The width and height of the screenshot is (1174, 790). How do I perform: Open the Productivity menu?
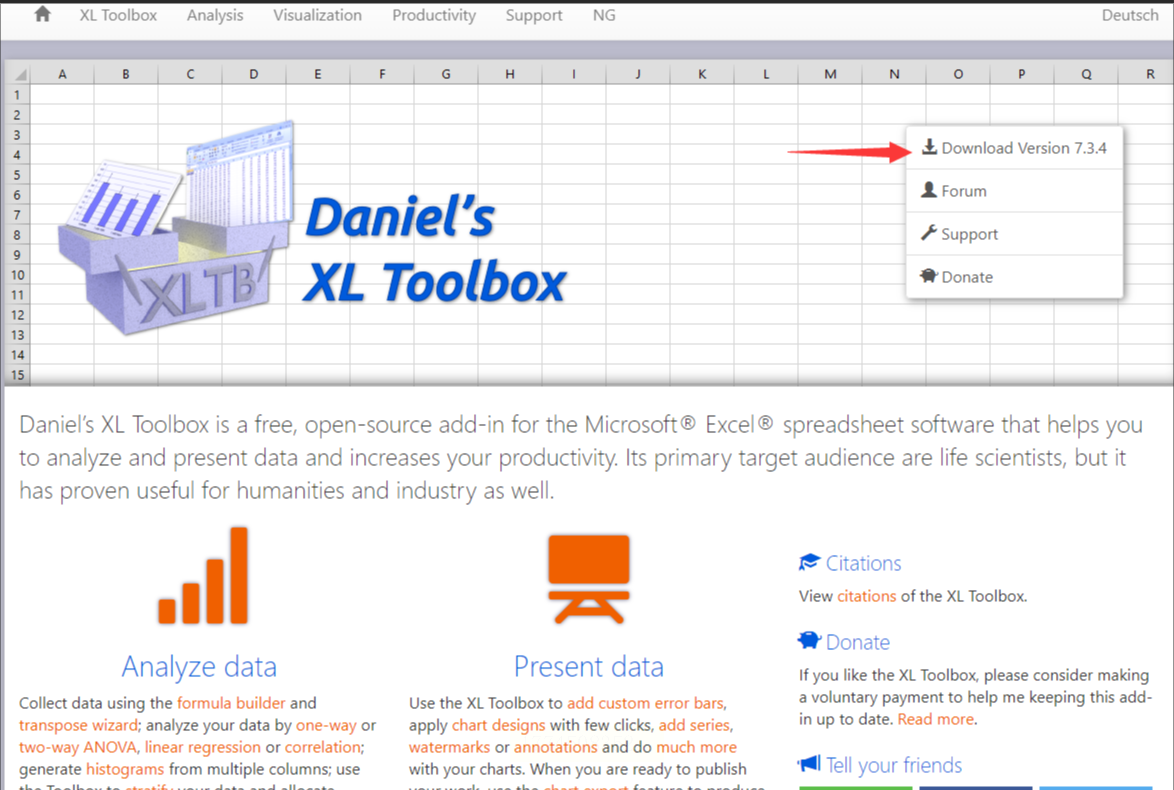coord(434,15)
